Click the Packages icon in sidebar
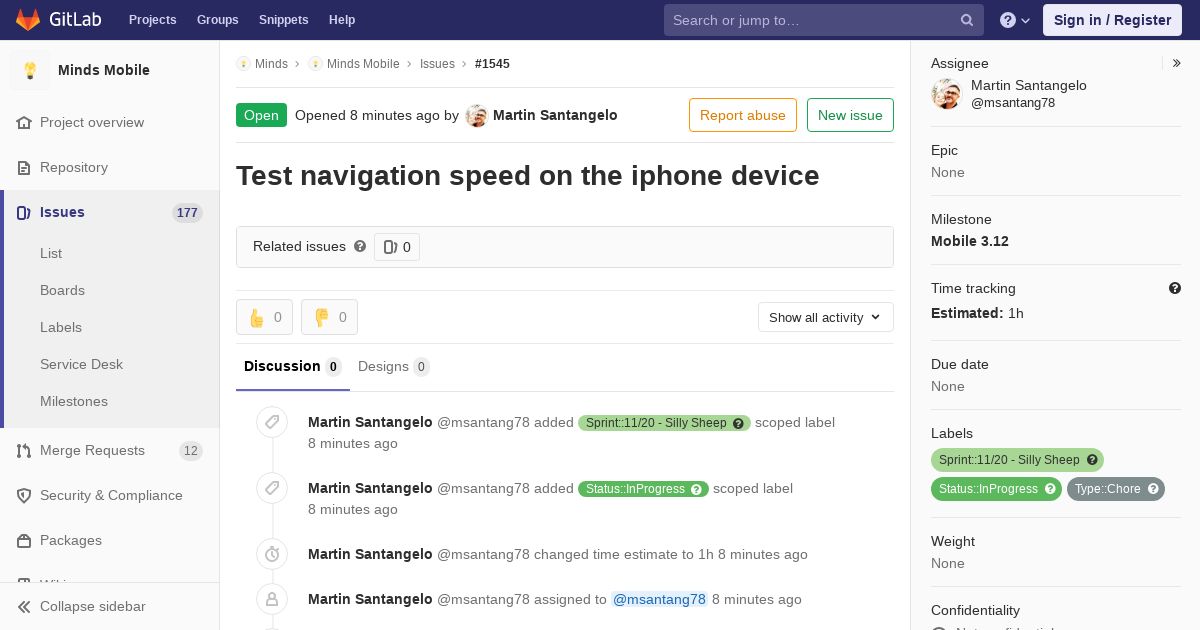The height and width of the screenshot is (630, 1200). point(24,540)
